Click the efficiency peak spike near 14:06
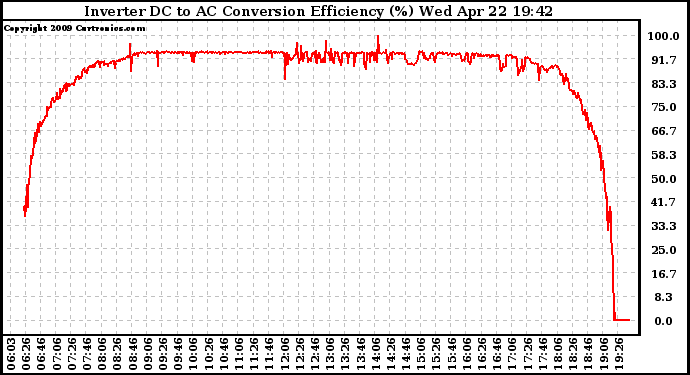 378,40
